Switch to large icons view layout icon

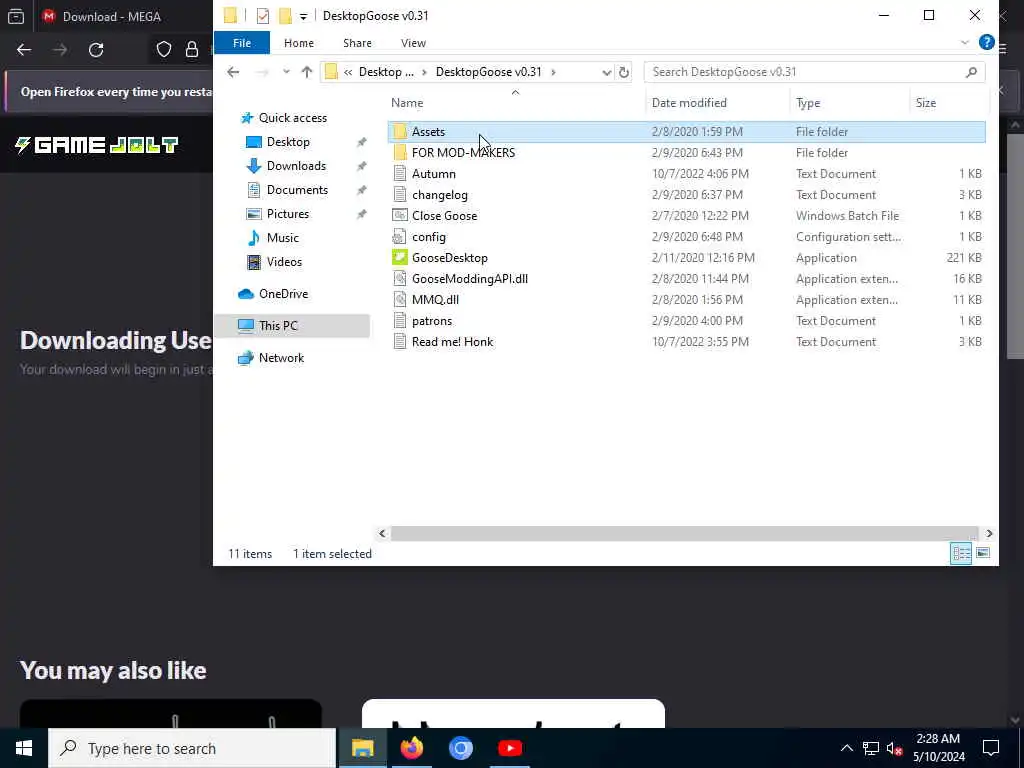tap(982, 553)
